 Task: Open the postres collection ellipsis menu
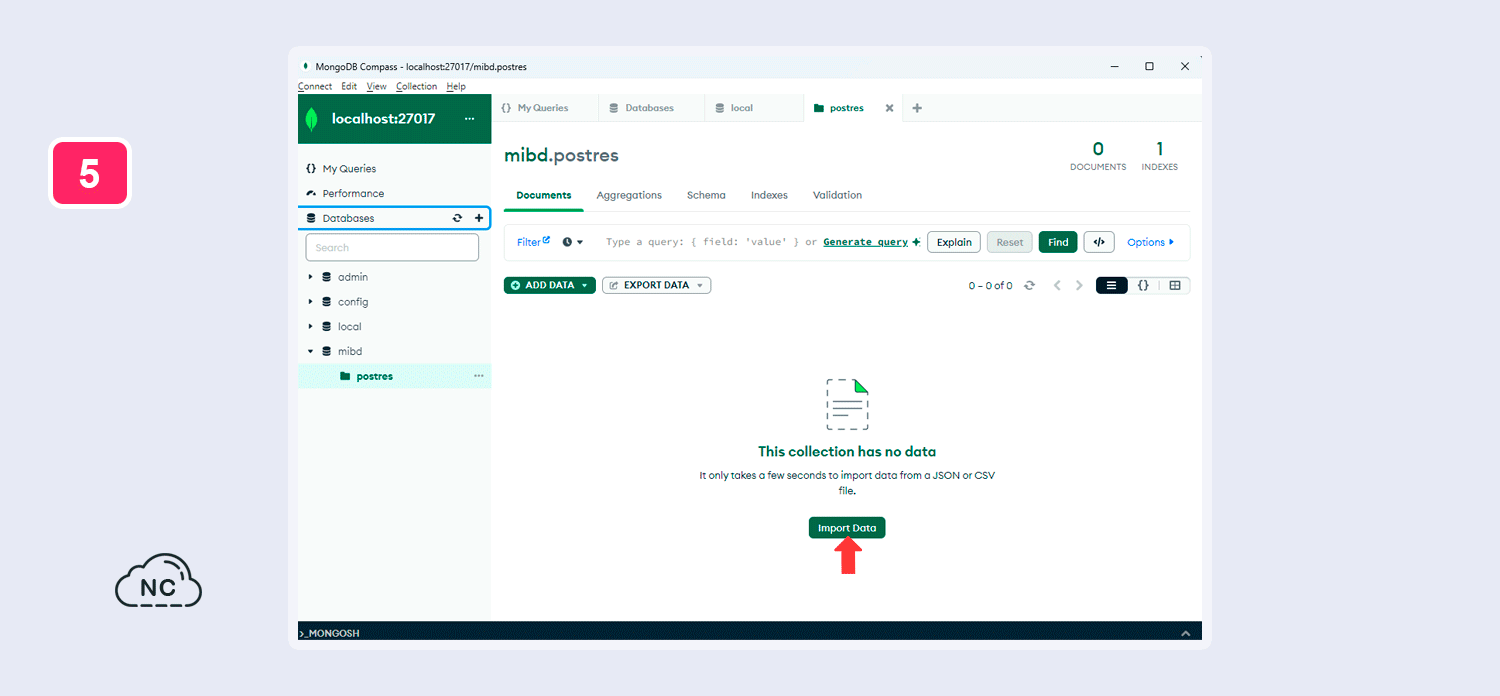(x=478, y=376)
